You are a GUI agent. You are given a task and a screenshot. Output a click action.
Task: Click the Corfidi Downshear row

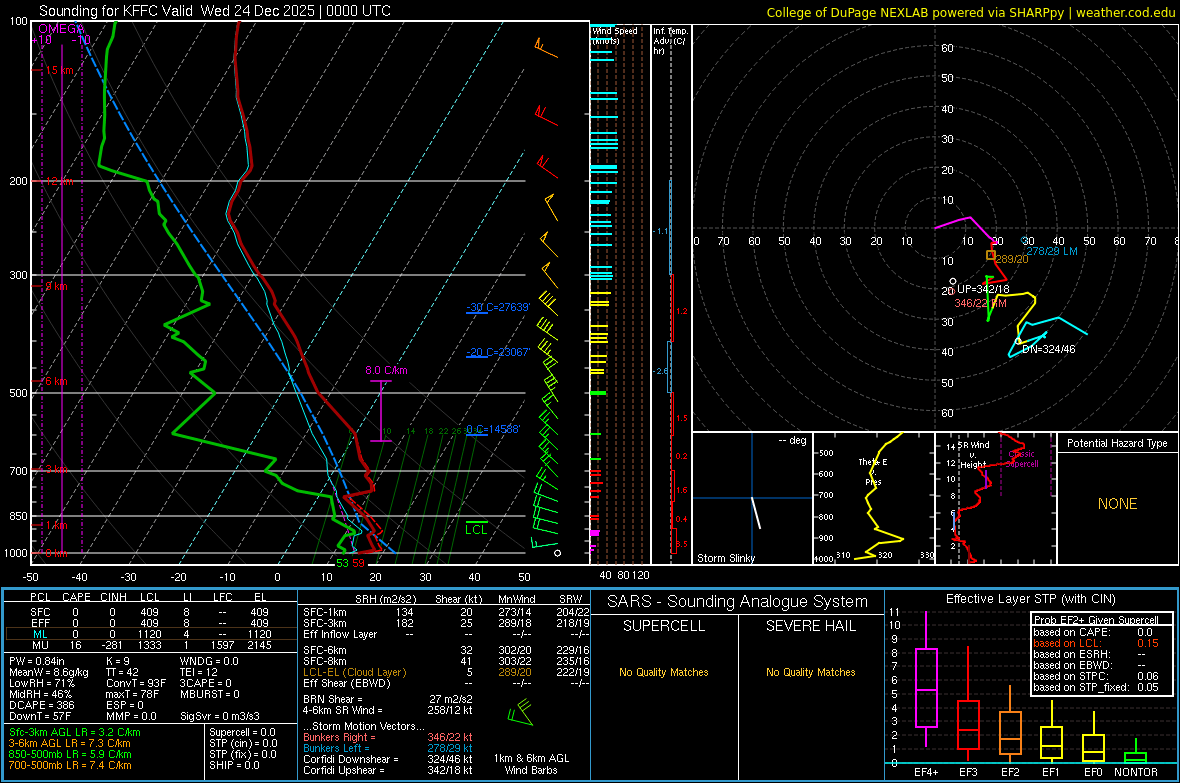tap(388, 759)
